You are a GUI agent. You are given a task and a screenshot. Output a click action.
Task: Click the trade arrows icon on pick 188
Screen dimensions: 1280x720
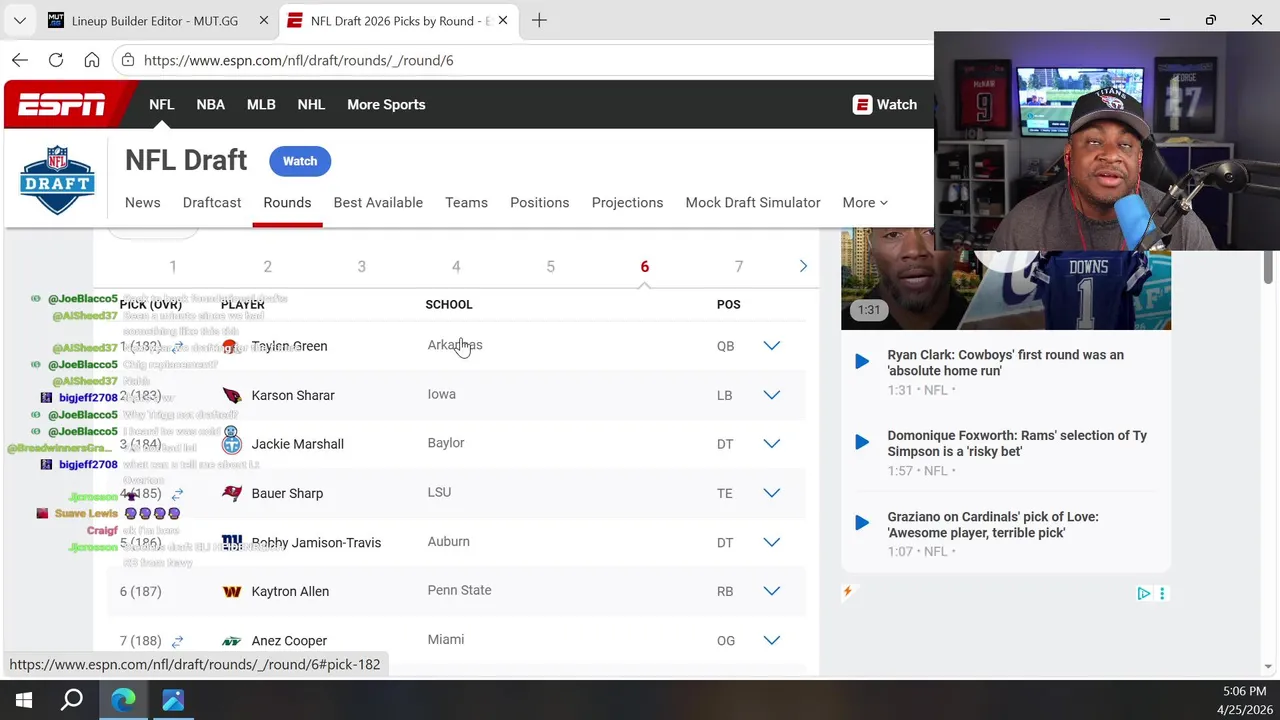point(177,641)
